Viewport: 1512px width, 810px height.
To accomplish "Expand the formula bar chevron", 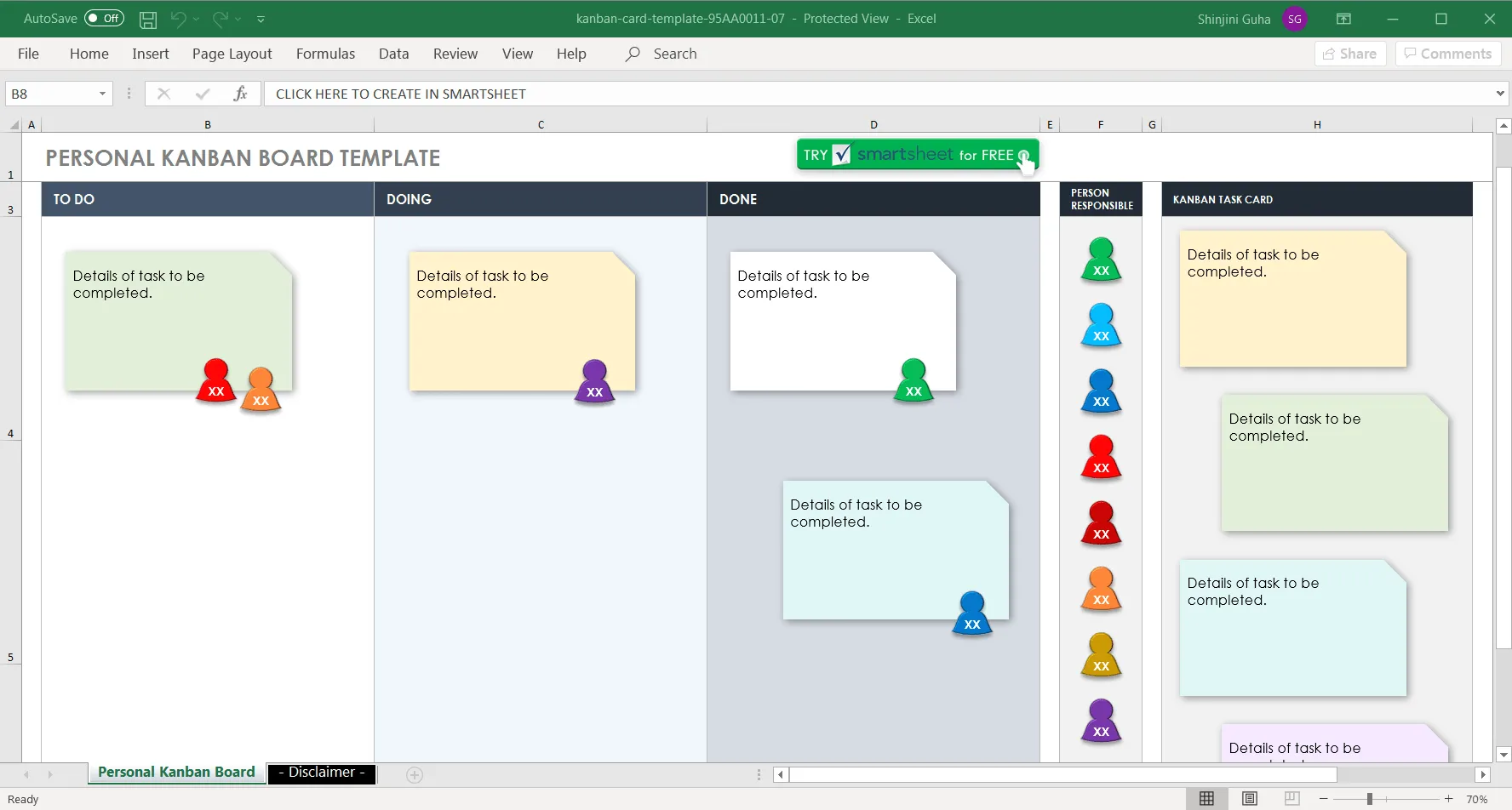I will pyautogui.click(x=1500, y=94).
